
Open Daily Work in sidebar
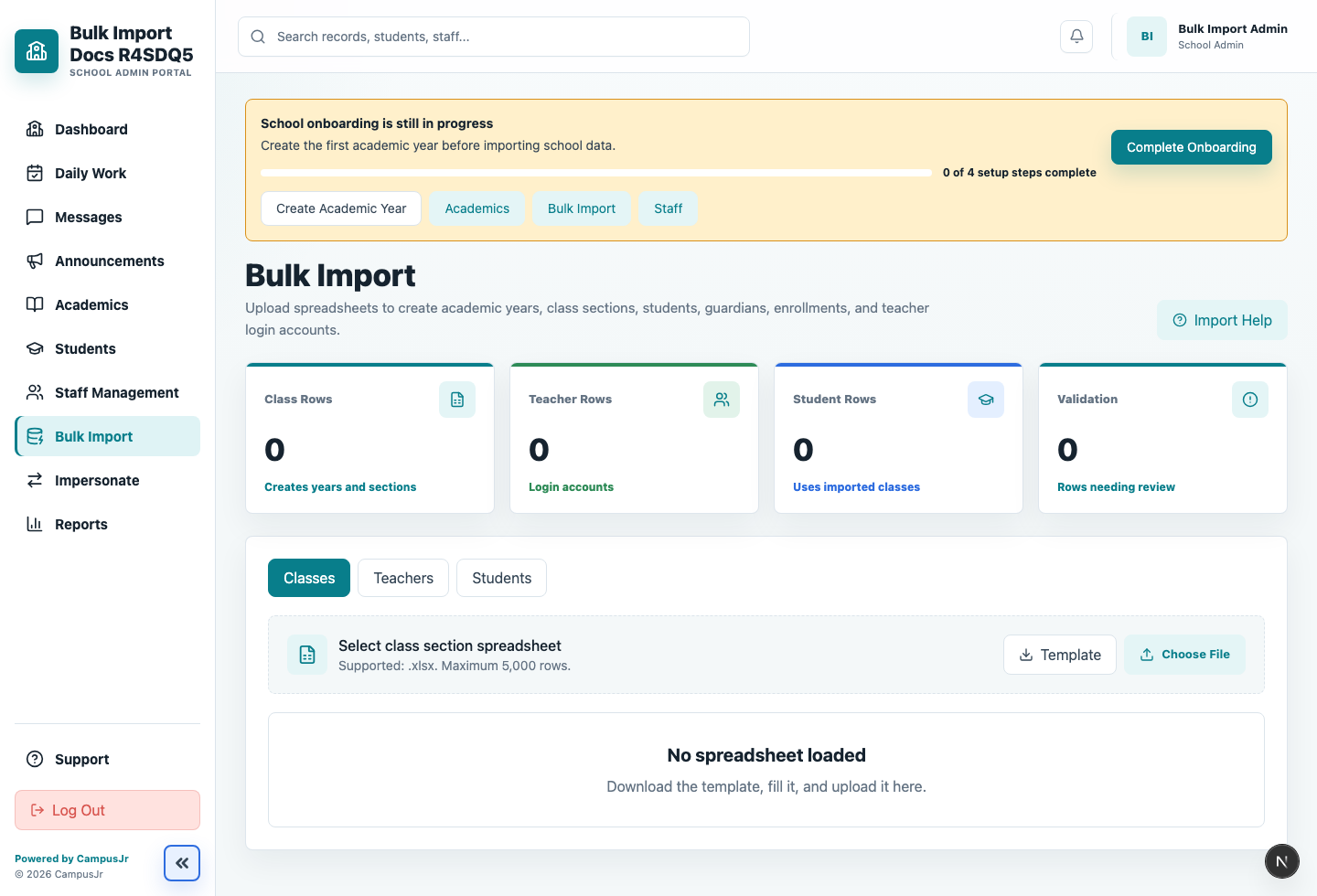point(107,173)
